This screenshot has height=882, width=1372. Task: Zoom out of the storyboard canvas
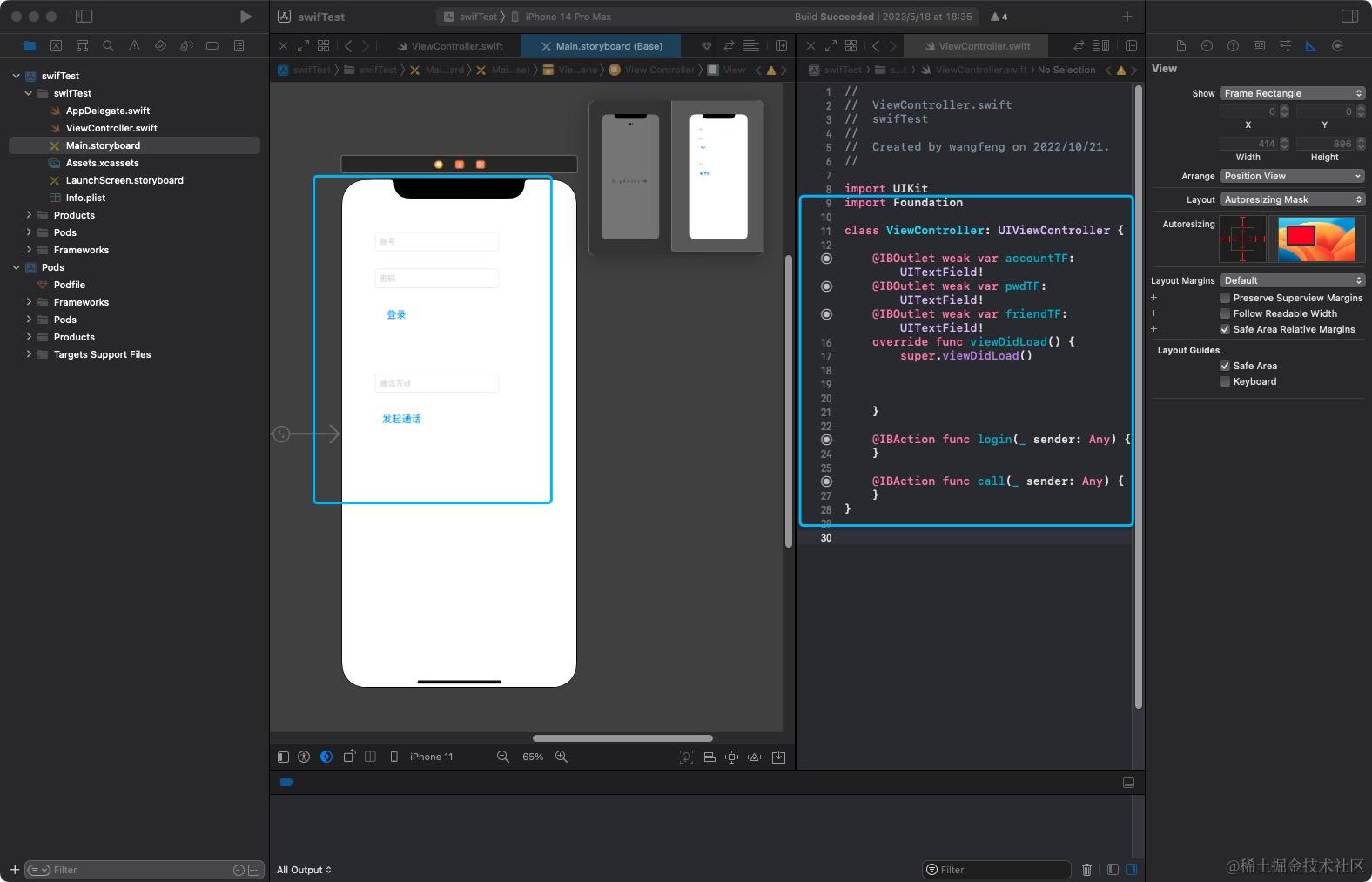tap(503, 757)
